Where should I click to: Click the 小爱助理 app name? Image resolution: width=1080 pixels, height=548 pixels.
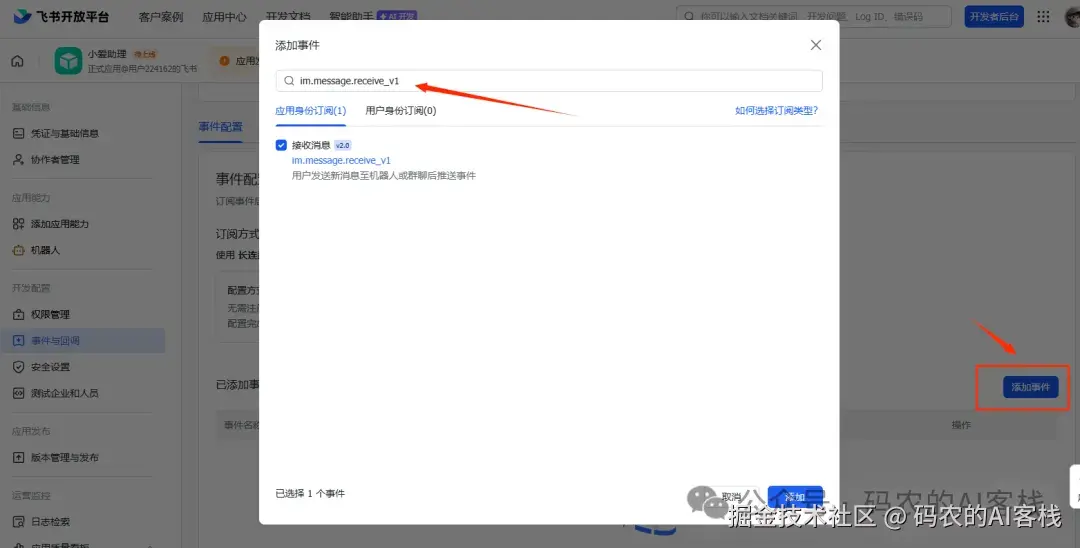pyautogui.click(x=107, y=54)
